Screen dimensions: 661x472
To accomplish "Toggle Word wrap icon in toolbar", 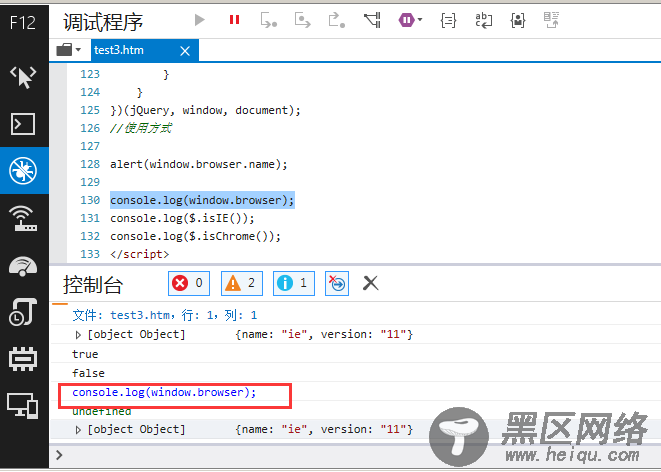I will pos(483,20).
